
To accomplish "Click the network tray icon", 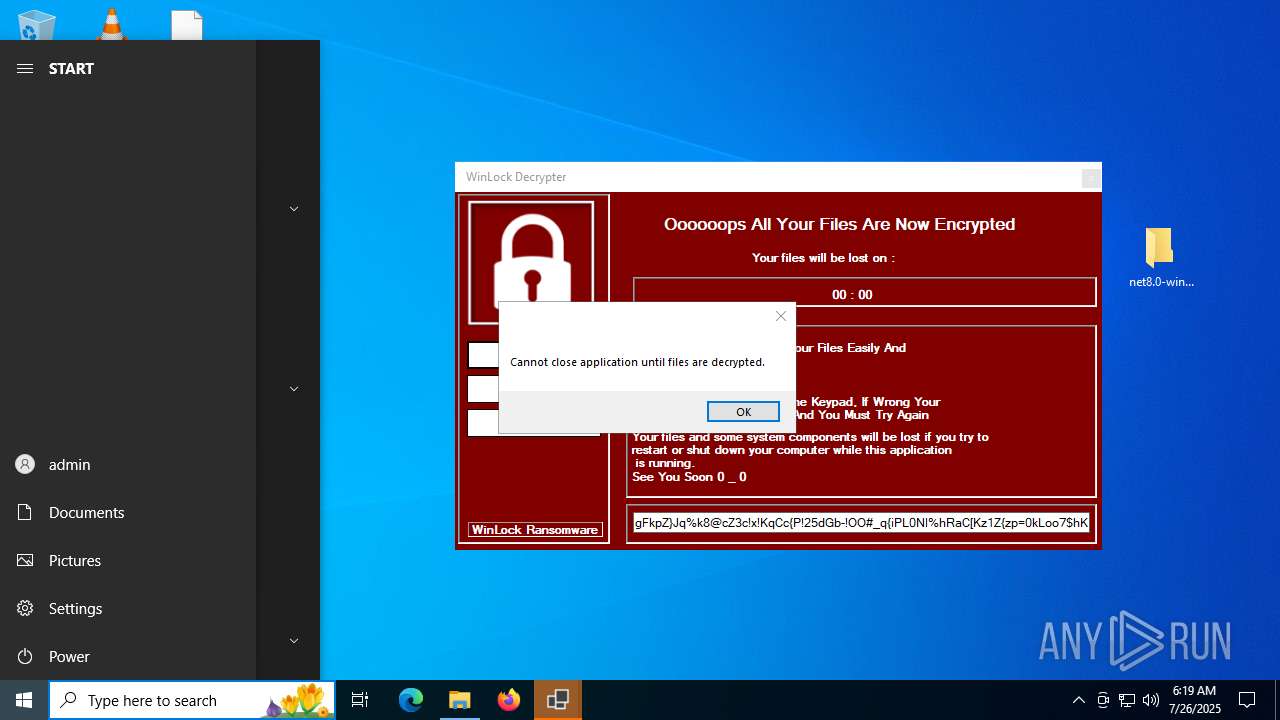I will click(x=1127, y=700).
